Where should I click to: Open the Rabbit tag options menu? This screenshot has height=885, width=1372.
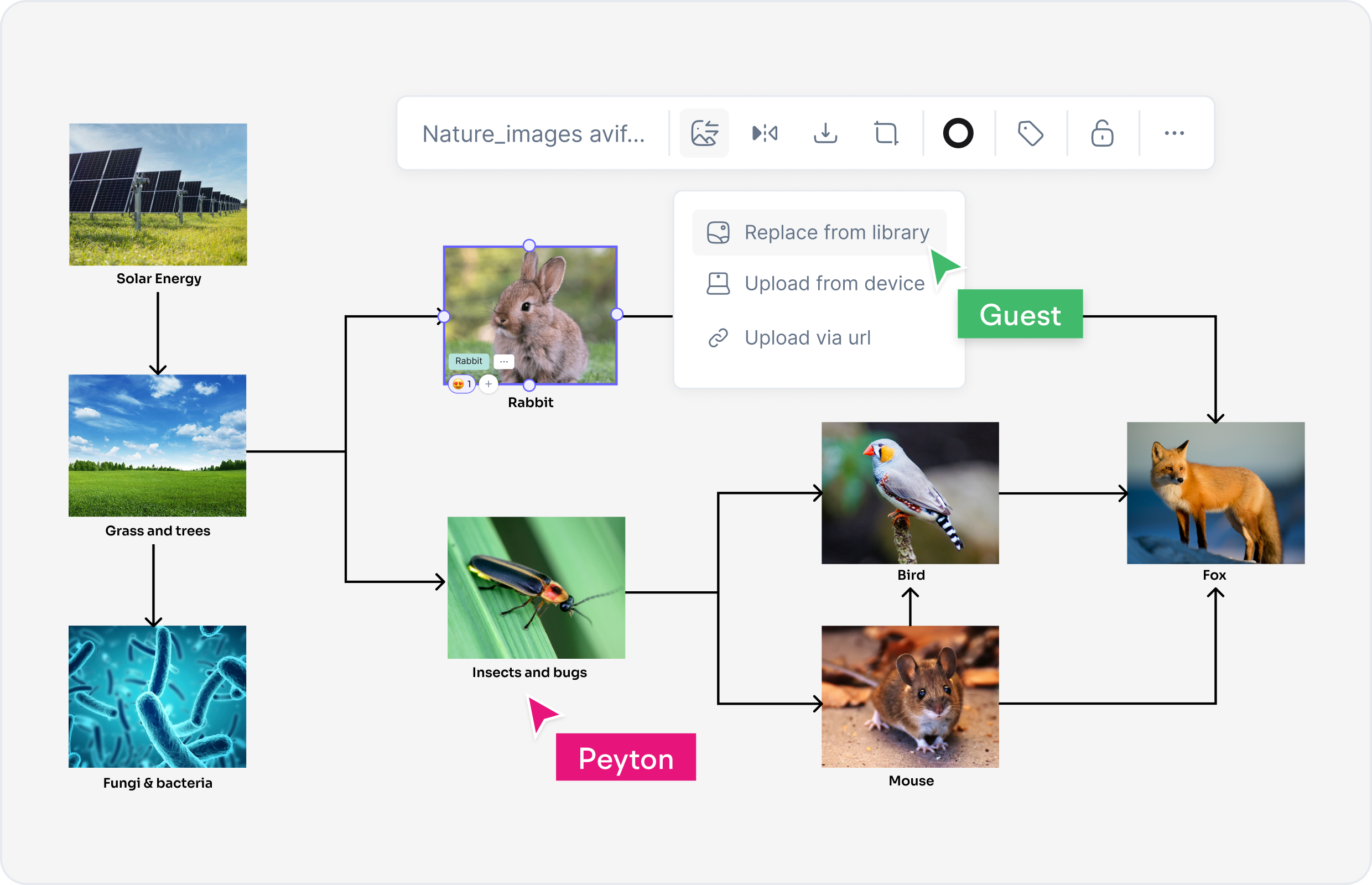tap(503, 361)
